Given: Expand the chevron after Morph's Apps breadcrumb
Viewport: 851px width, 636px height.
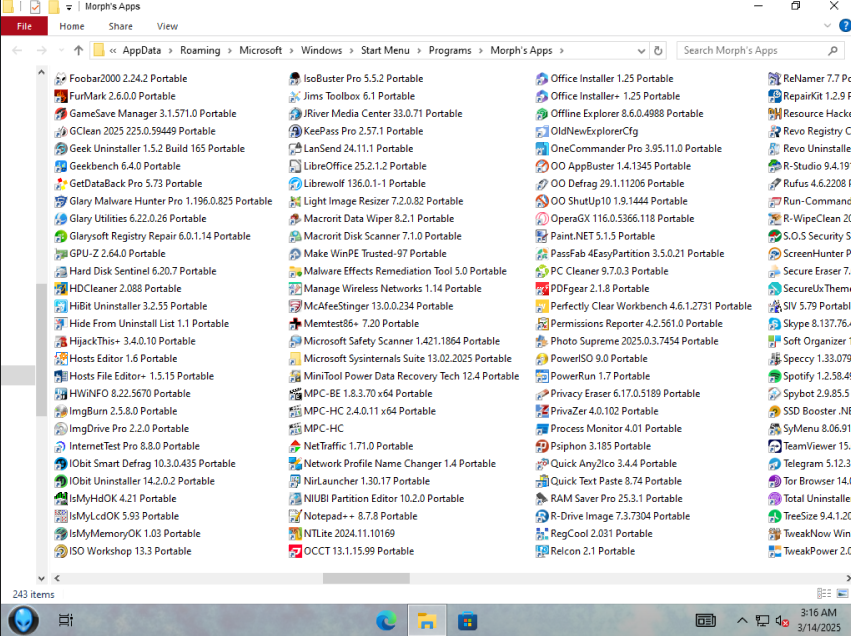Looking at the screenshot, I should 561,50.
